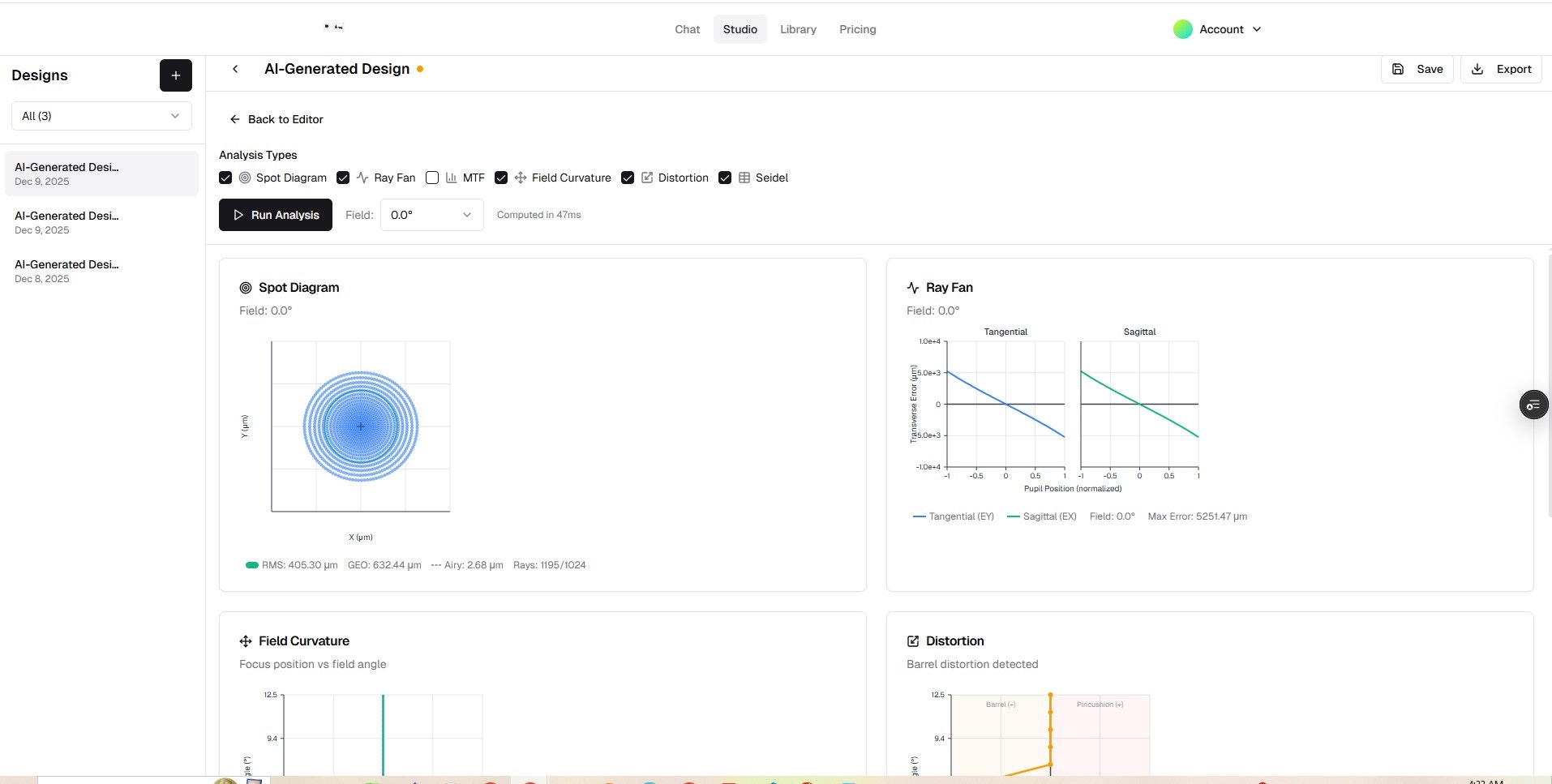Click the green RMS legend swatch

(x=251, y=565)
